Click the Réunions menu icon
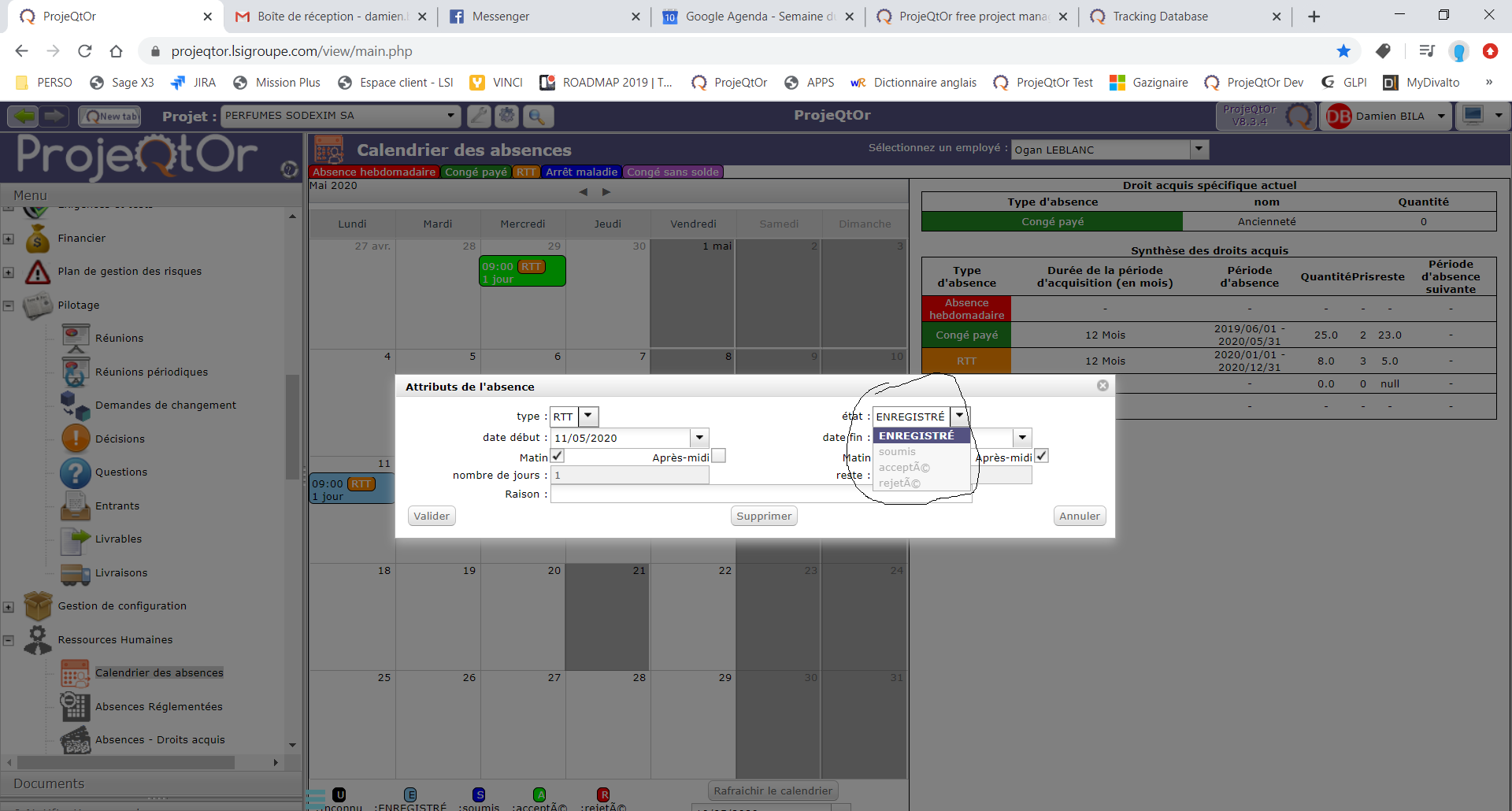This screenshot has width=1512, height=811. (x=76, y=338)
